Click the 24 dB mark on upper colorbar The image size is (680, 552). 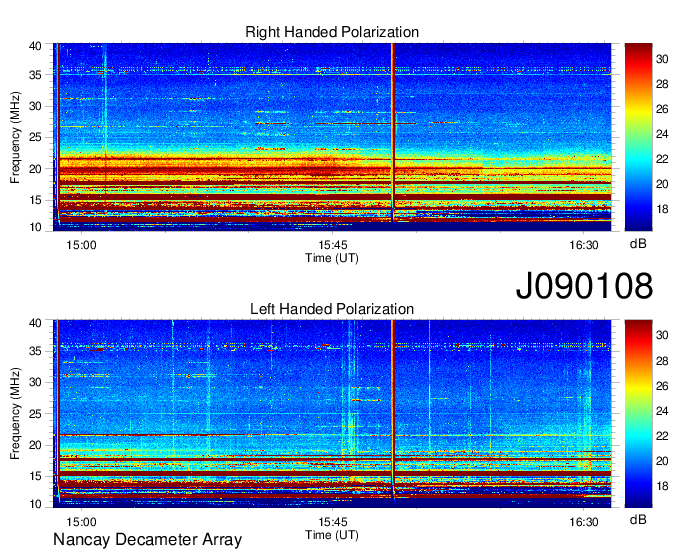pyautogui.click(x=662, y=134)
